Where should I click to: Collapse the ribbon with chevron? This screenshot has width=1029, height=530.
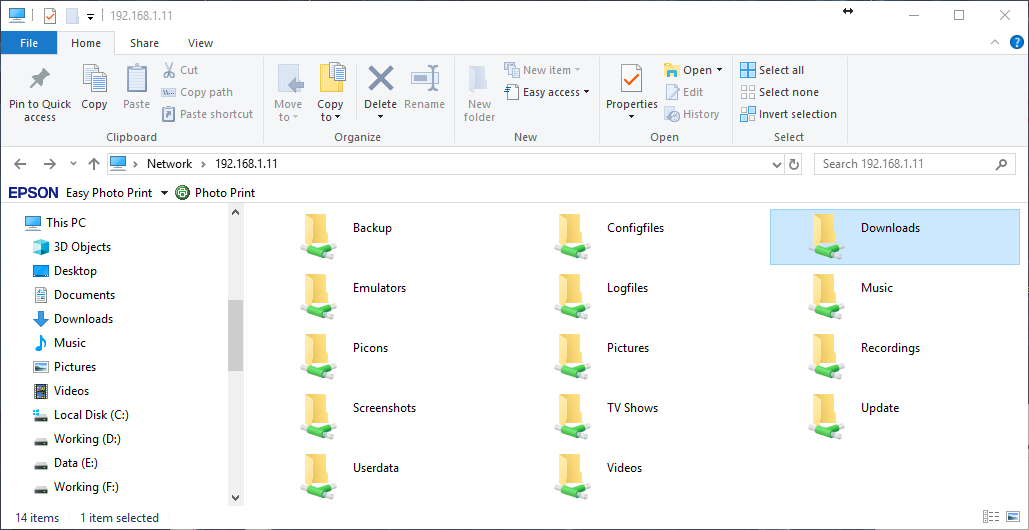pos(995,42)
